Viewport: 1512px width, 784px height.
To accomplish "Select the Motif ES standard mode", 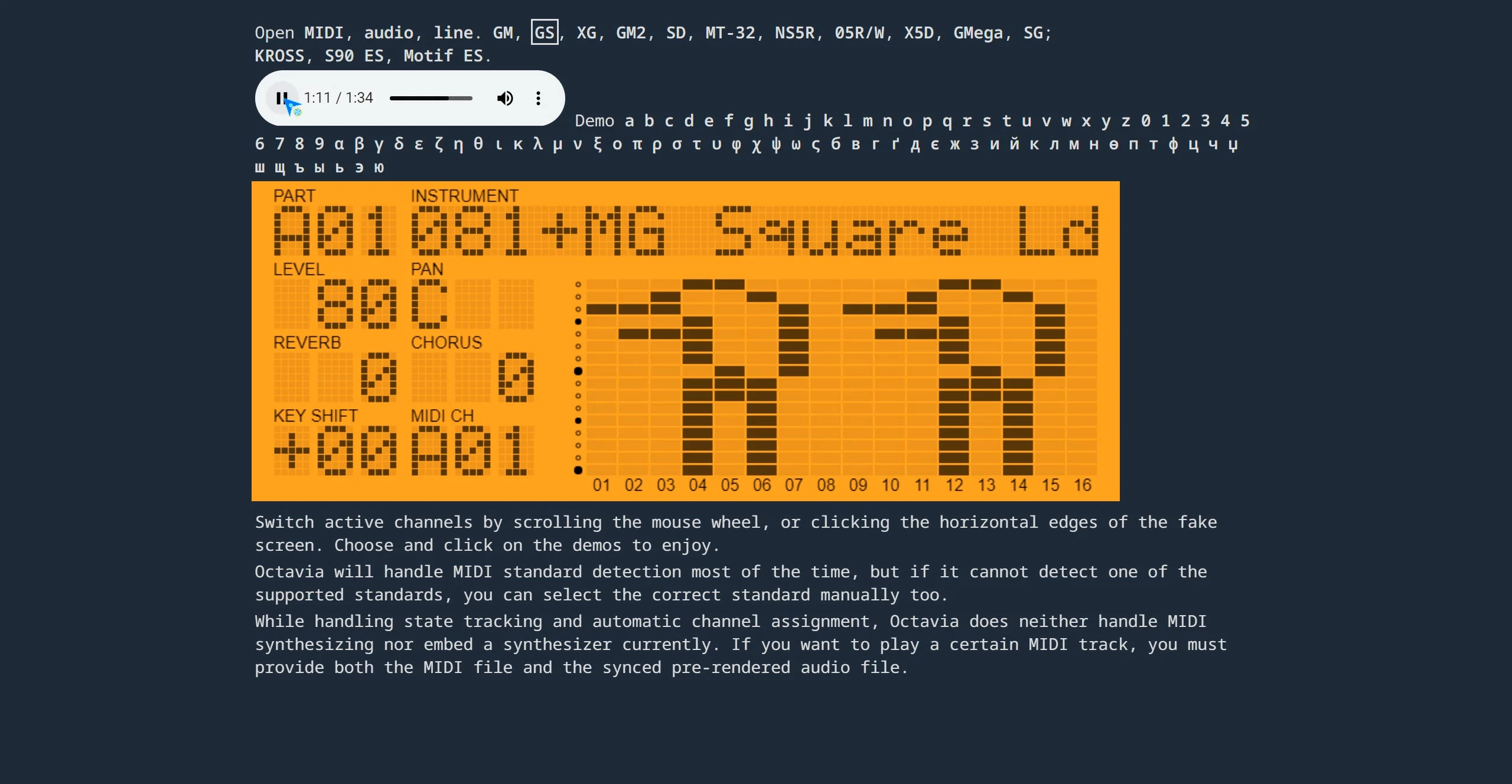I will point(443,55).
